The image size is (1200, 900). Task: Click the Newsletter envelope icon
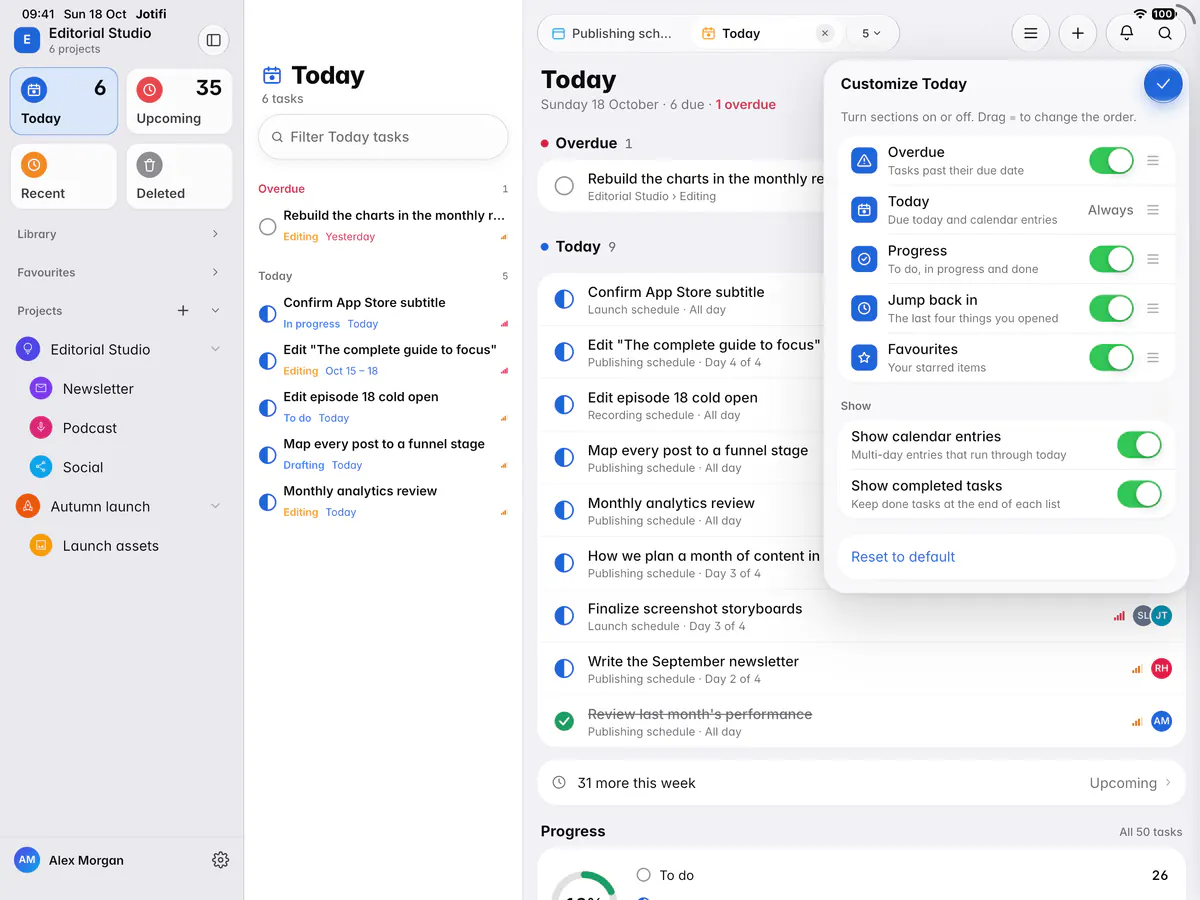tap(41, 389)
